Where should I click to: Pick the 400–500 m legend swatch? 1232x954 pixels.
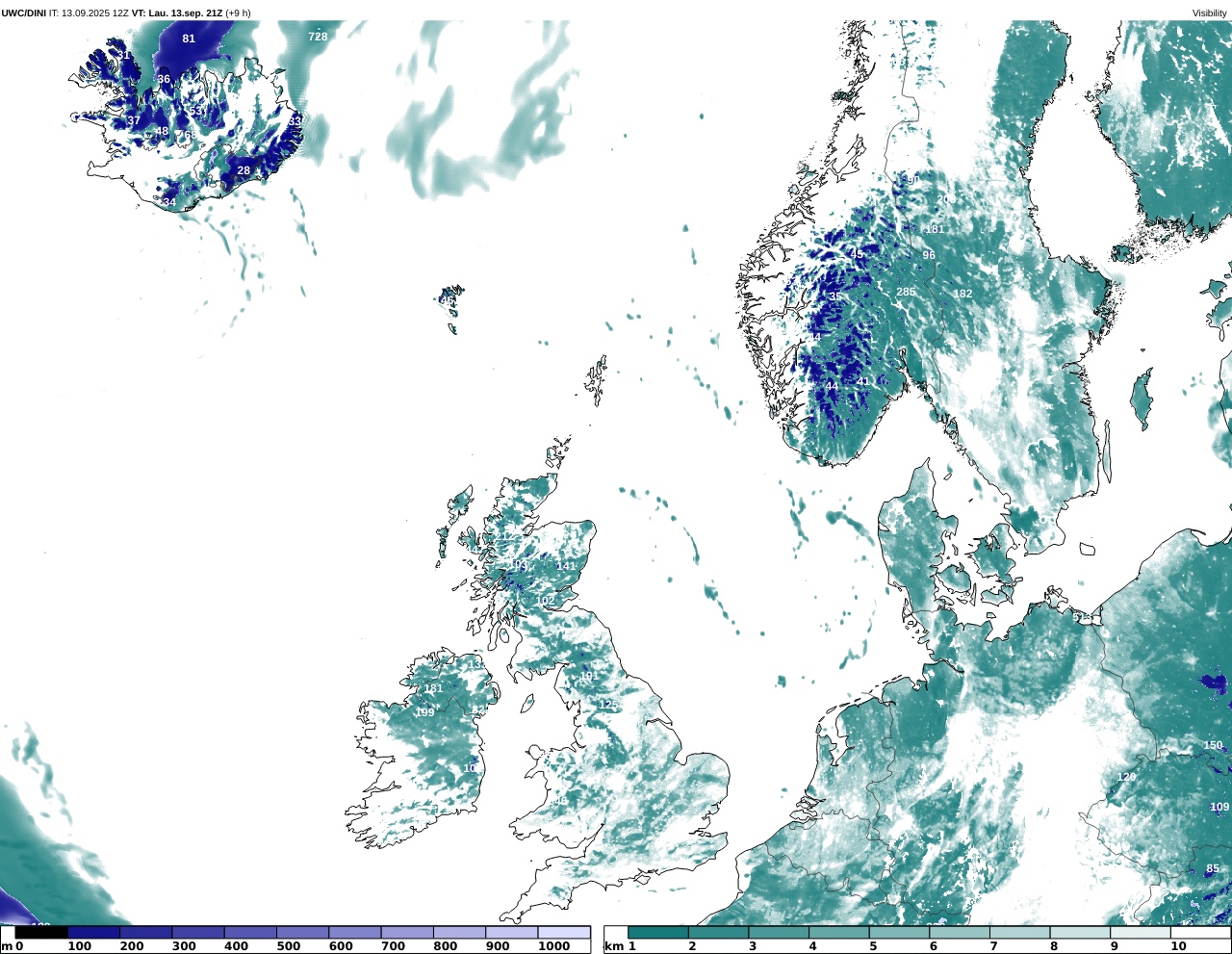point(250,932)
